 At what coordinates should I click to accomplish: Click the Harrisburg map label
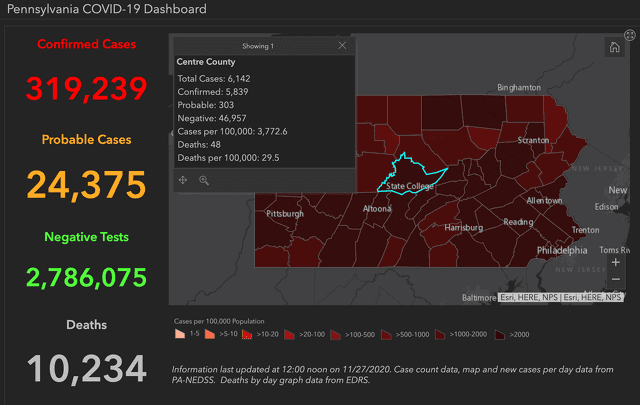point(464,227)
